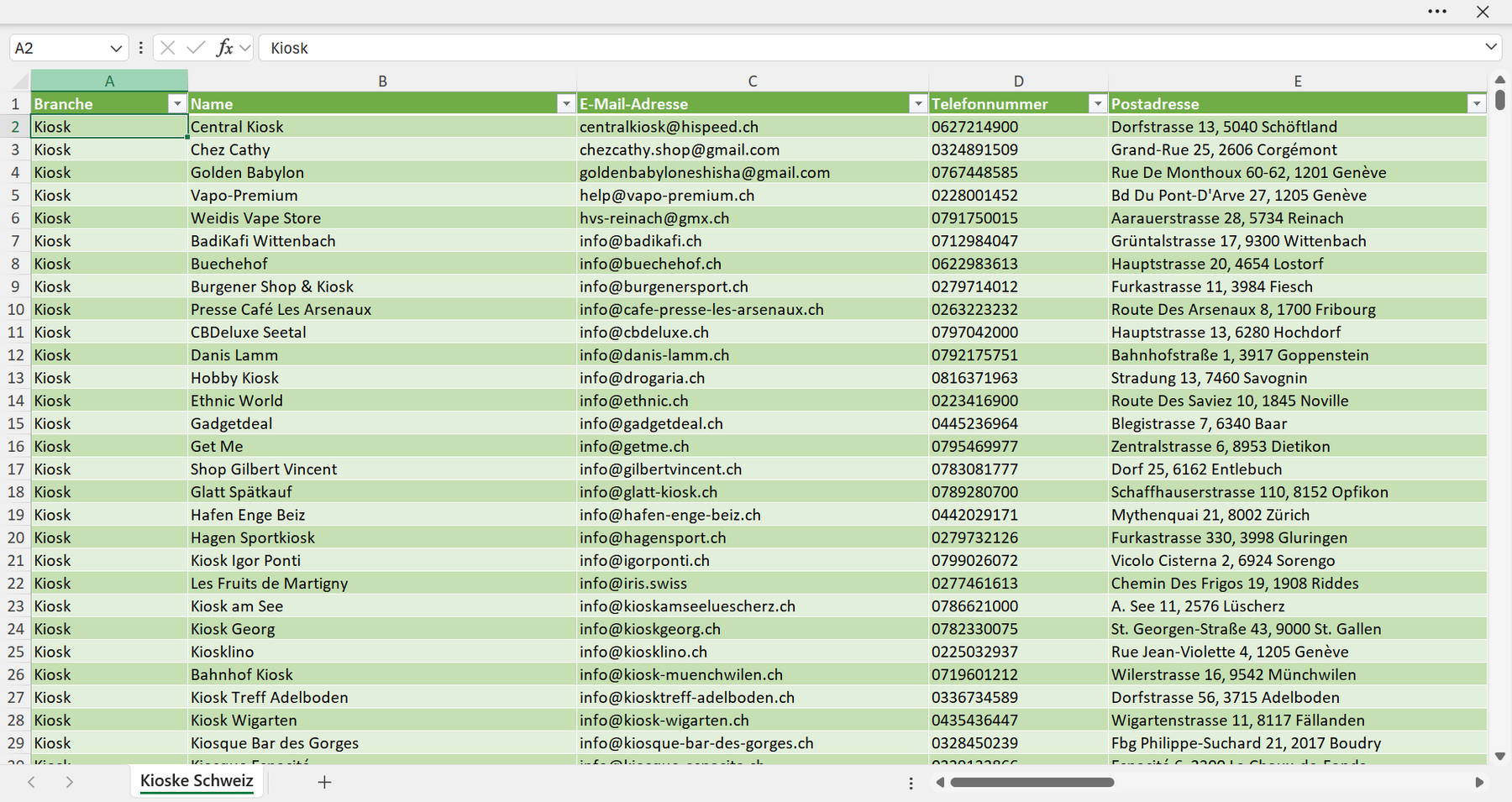Select cell Shop Gilbert Vincent
The height and width of the screenshot is (802, 1512).
[x=382, y=469]
